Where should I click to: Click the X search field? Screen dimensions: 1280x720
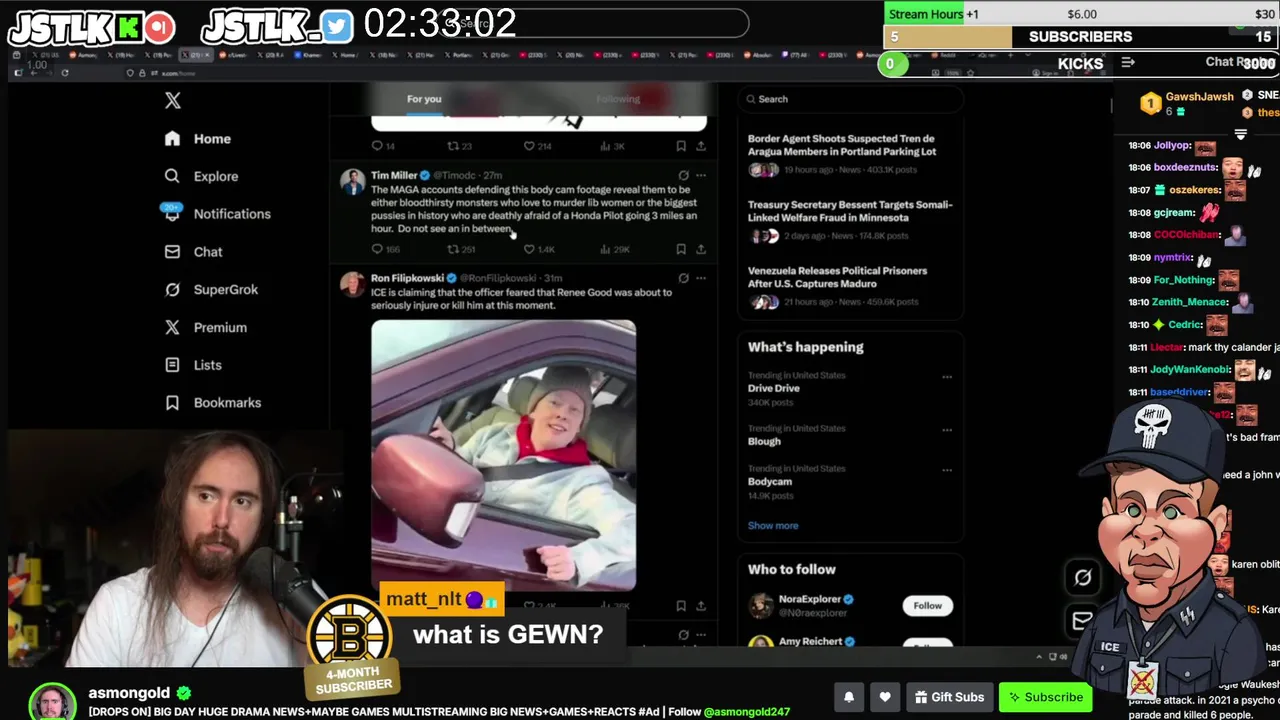click(850, 99)
